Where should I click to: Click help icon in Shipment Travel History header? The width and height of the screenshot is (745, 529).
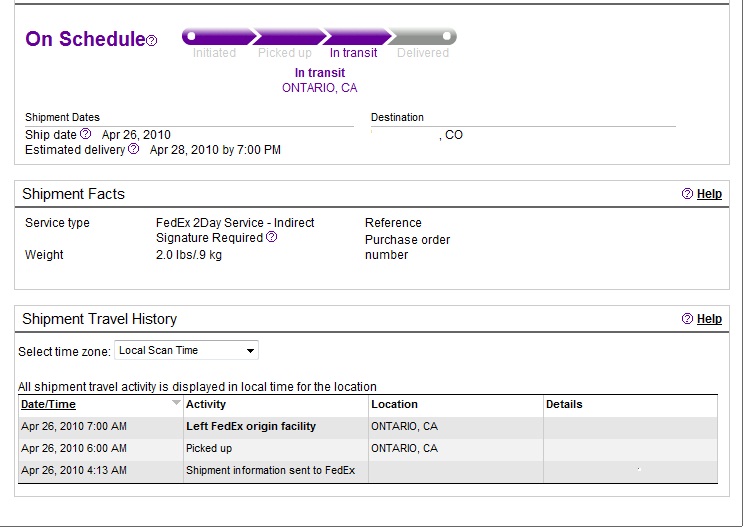click(687, 319)
